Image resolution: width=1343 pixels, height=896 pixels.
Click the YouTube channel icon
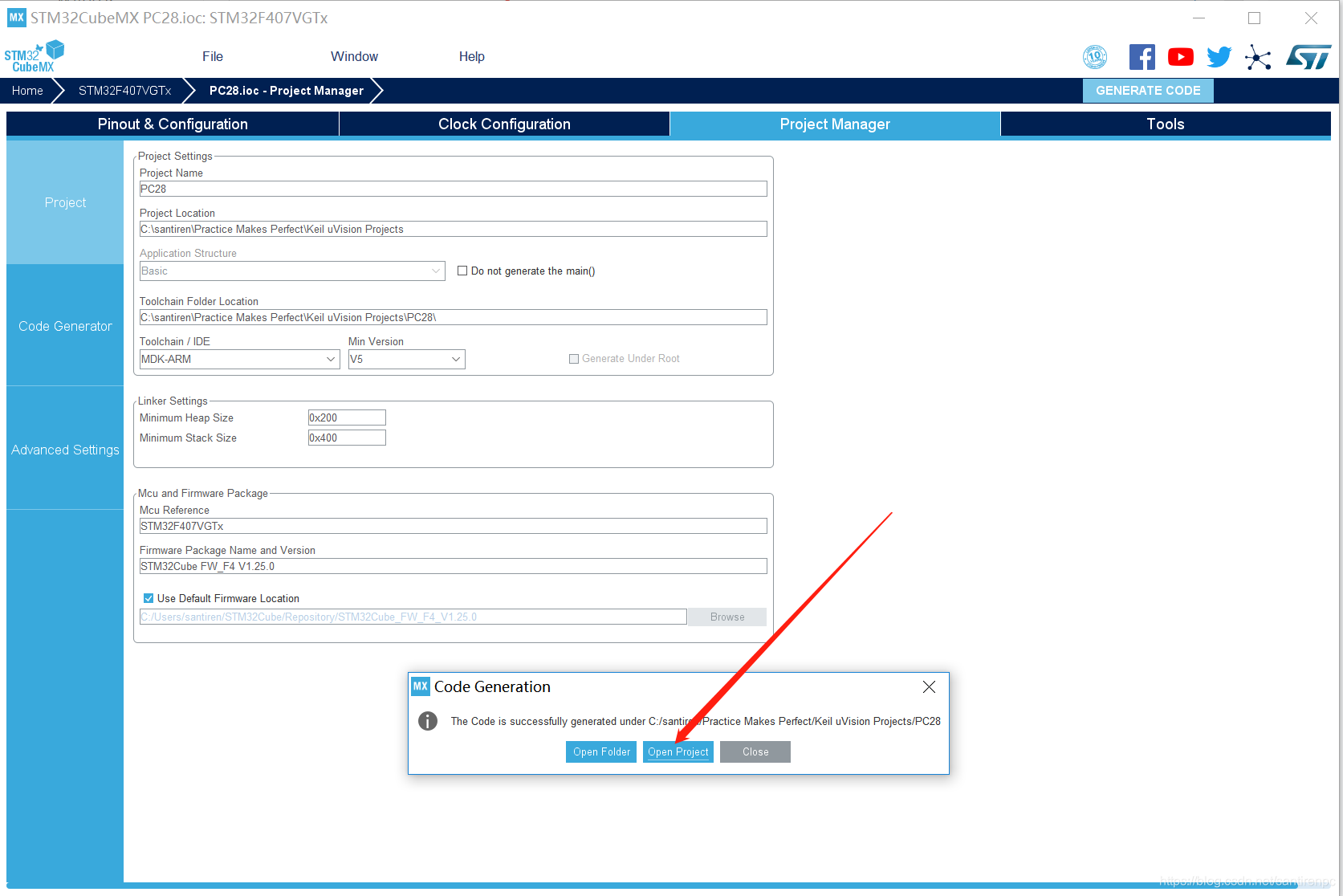click(x=1180, y=56)
